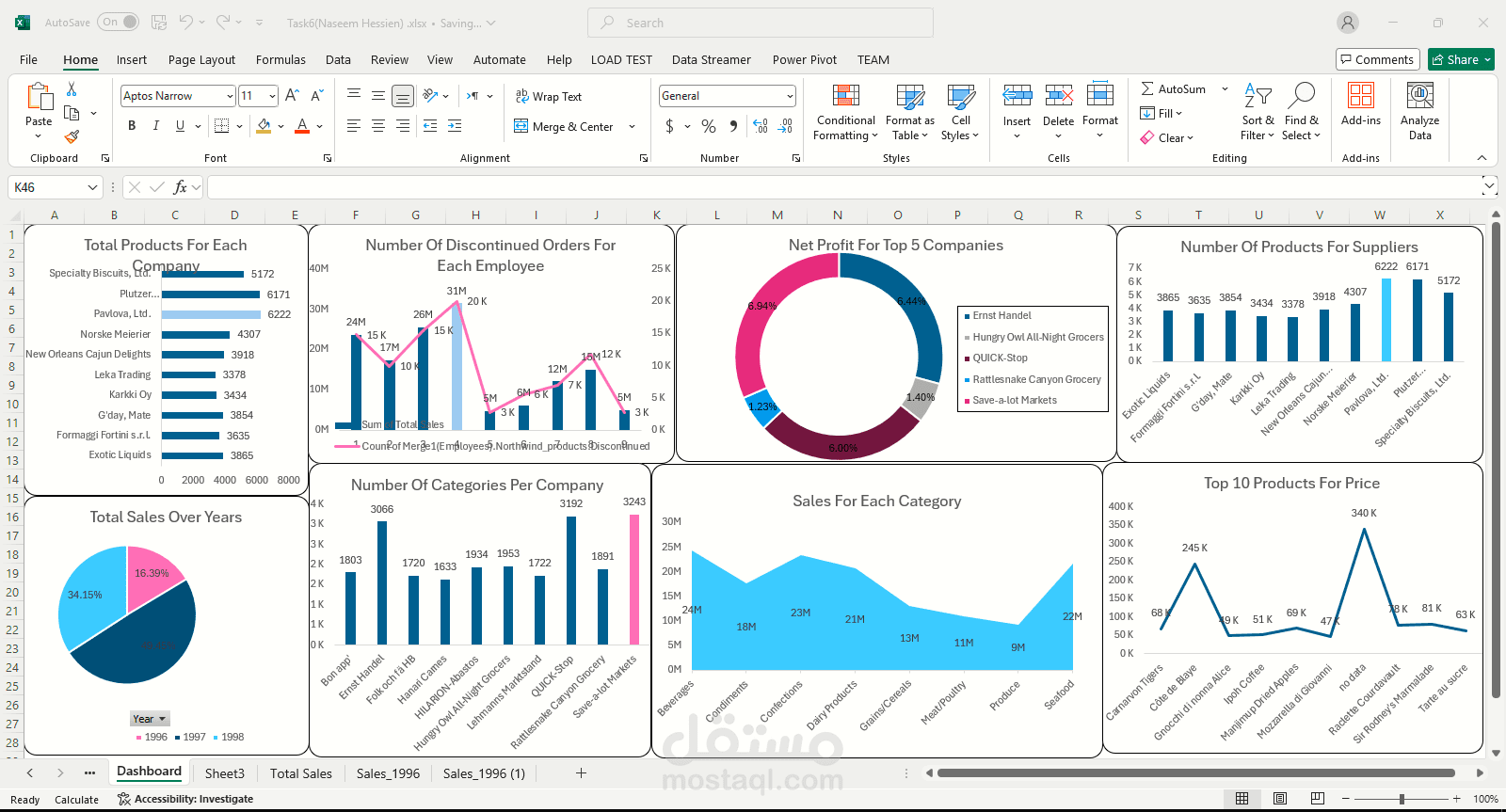Click the Format Painter brush icon
Image resolution: width=1506 pixels, height=812 pixels.
coord(72,136)
